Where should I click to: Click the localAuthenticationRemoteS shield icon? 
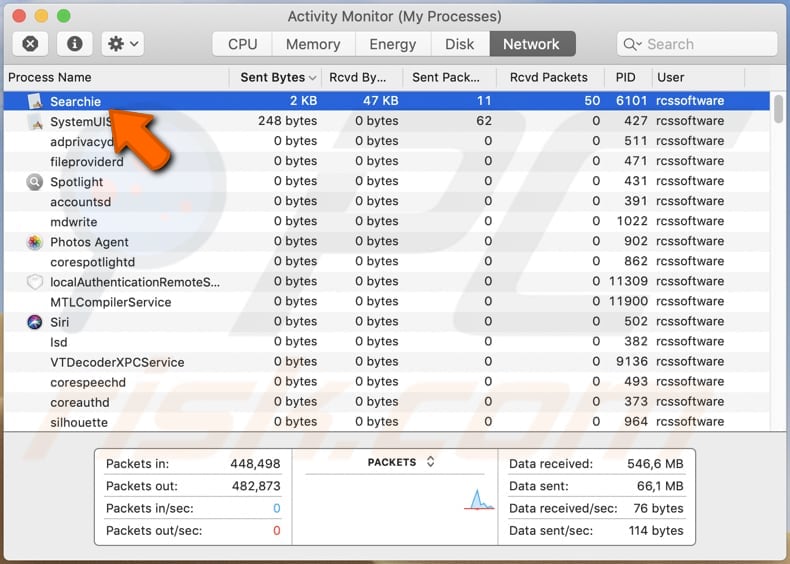(35, 282)
